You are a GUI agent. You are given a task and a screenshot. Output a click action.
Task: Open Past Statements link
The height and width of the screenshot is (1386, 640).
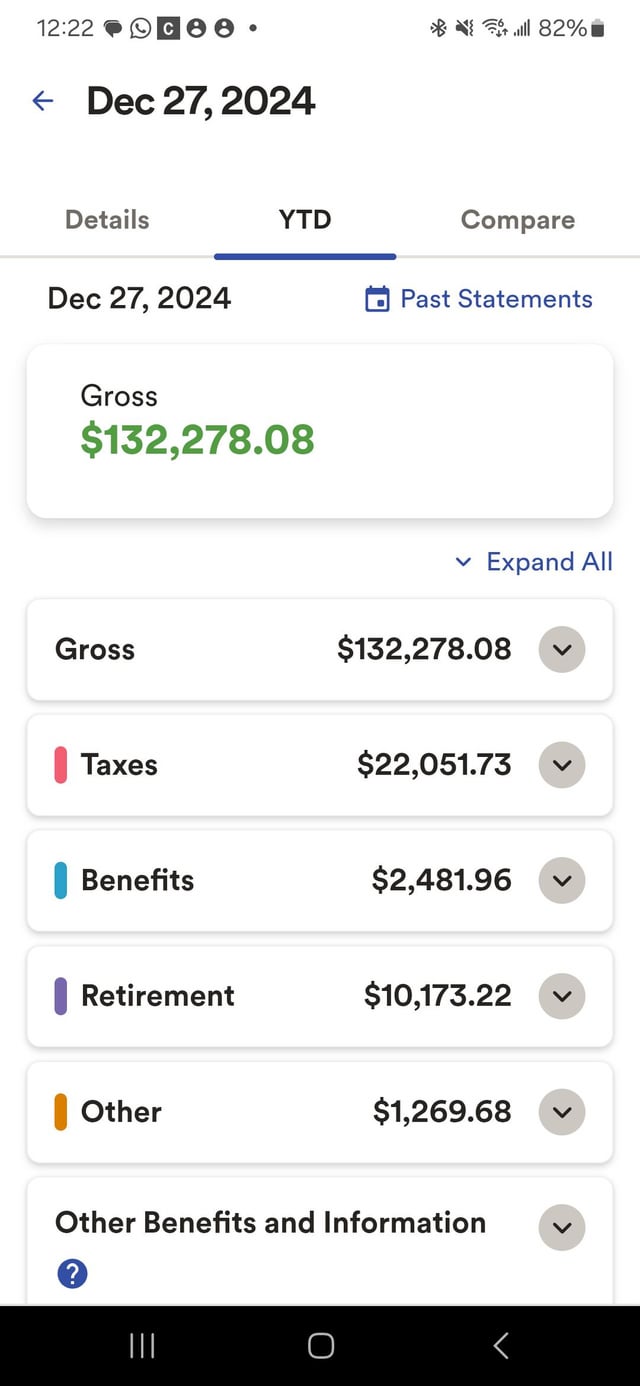[x=496, y=299]
